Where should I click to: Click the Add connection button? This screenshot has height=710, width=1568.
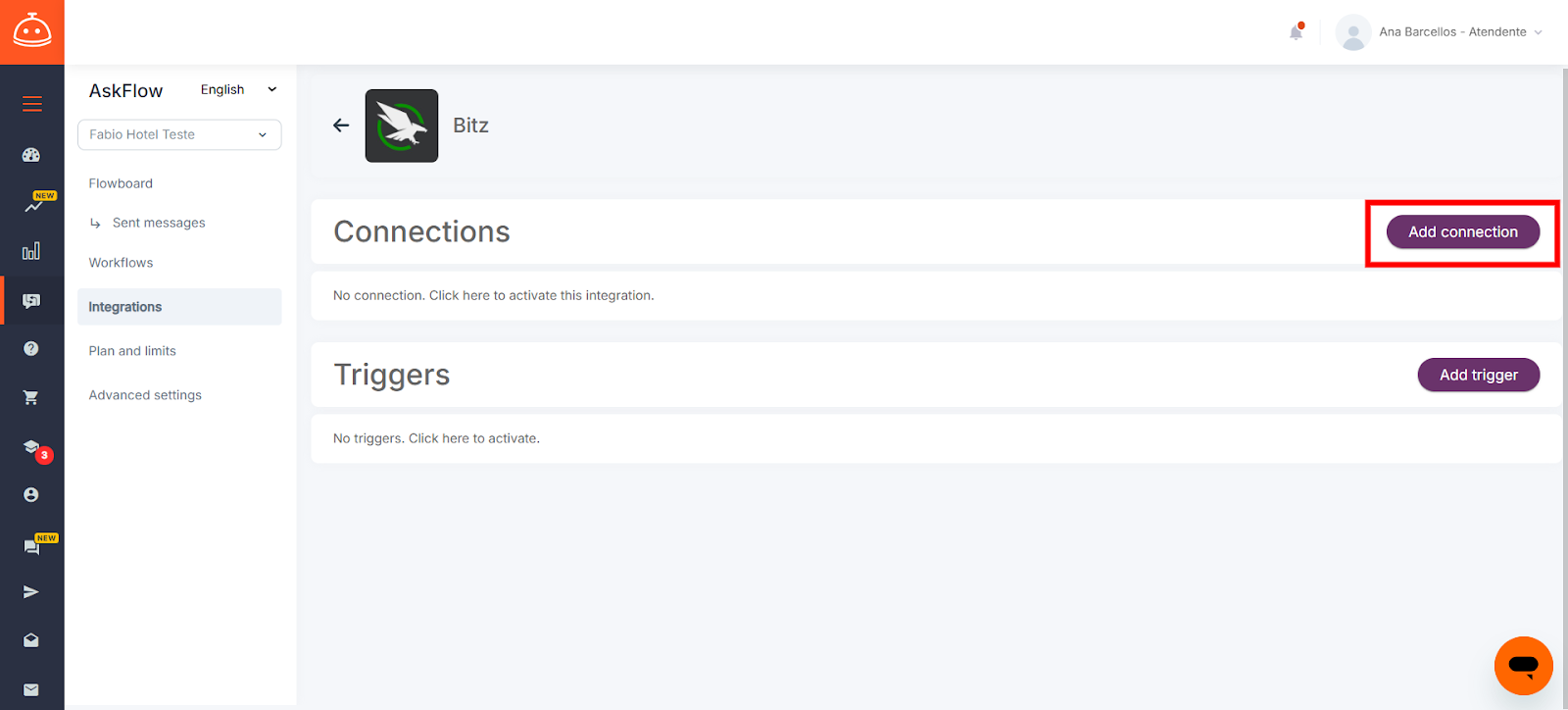(x=1462, y=232)
